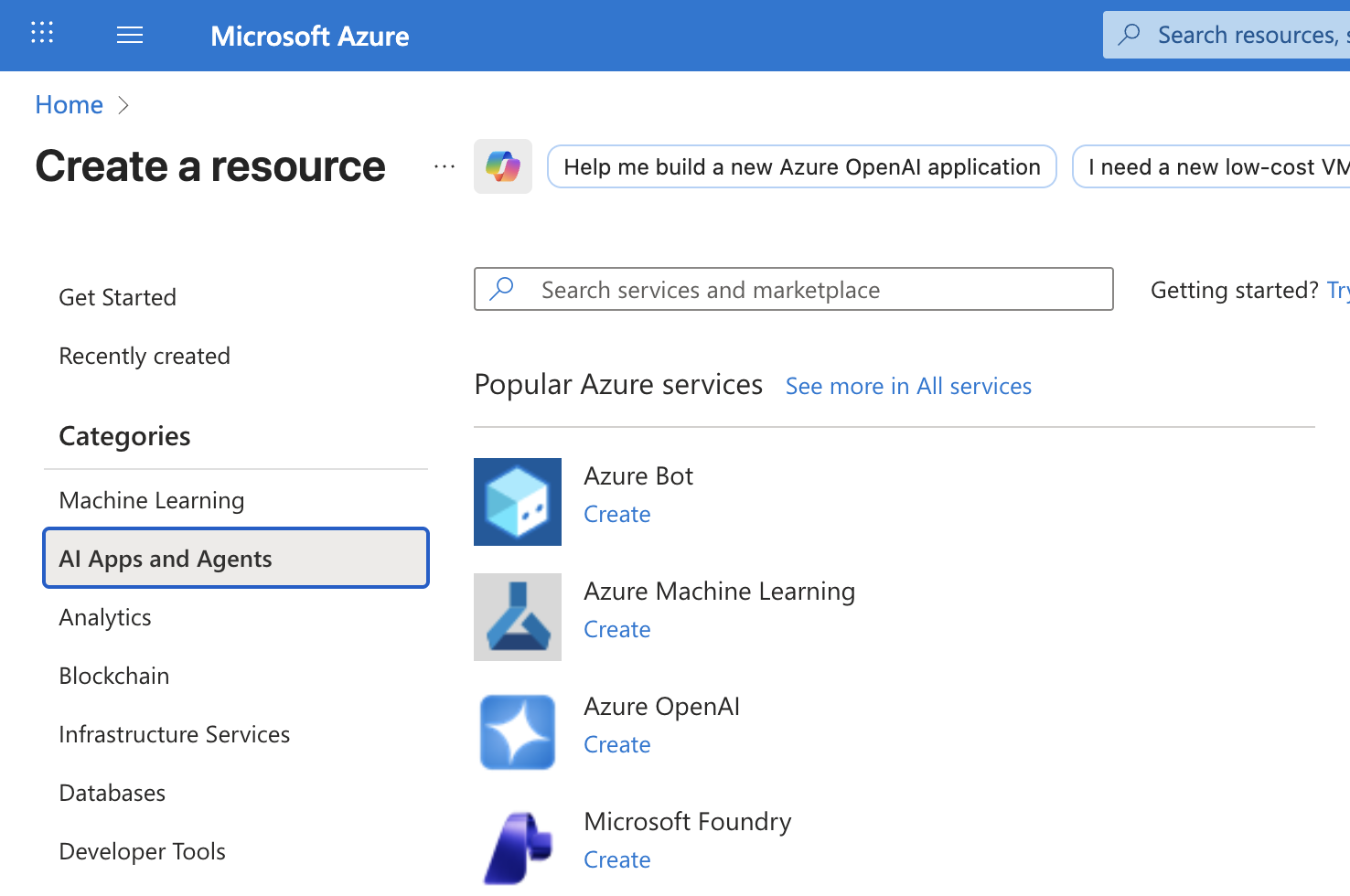Create a new Azure Bot

pos(616,514)
